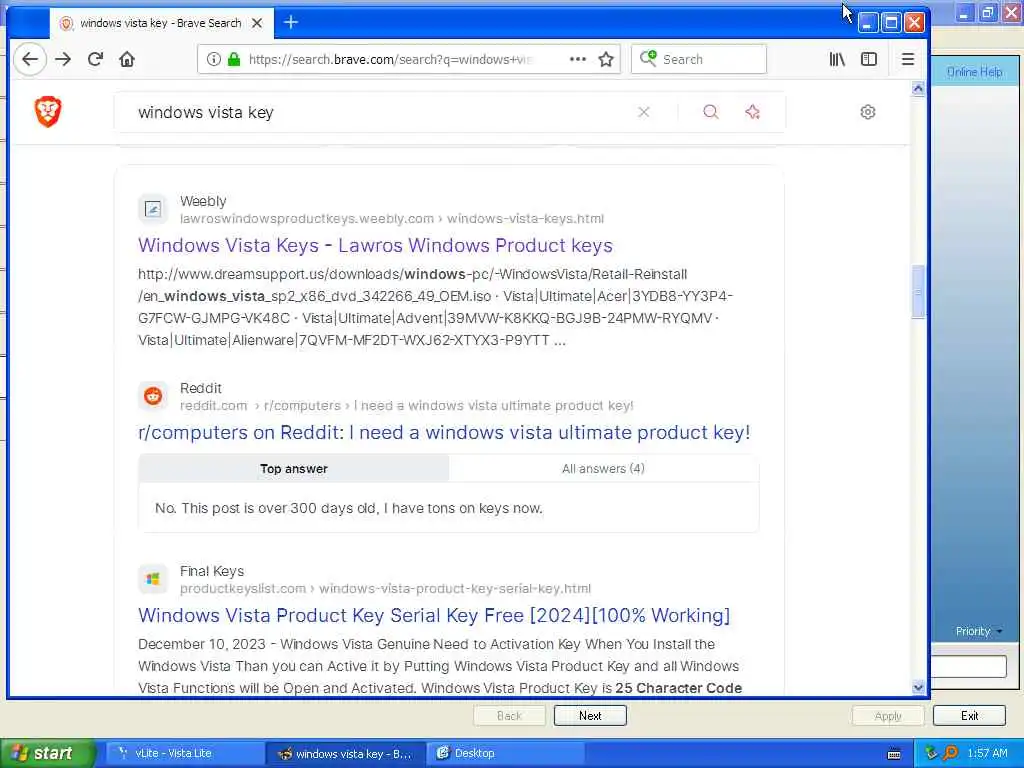Open Online Help link in vLite window

point(974,72)
